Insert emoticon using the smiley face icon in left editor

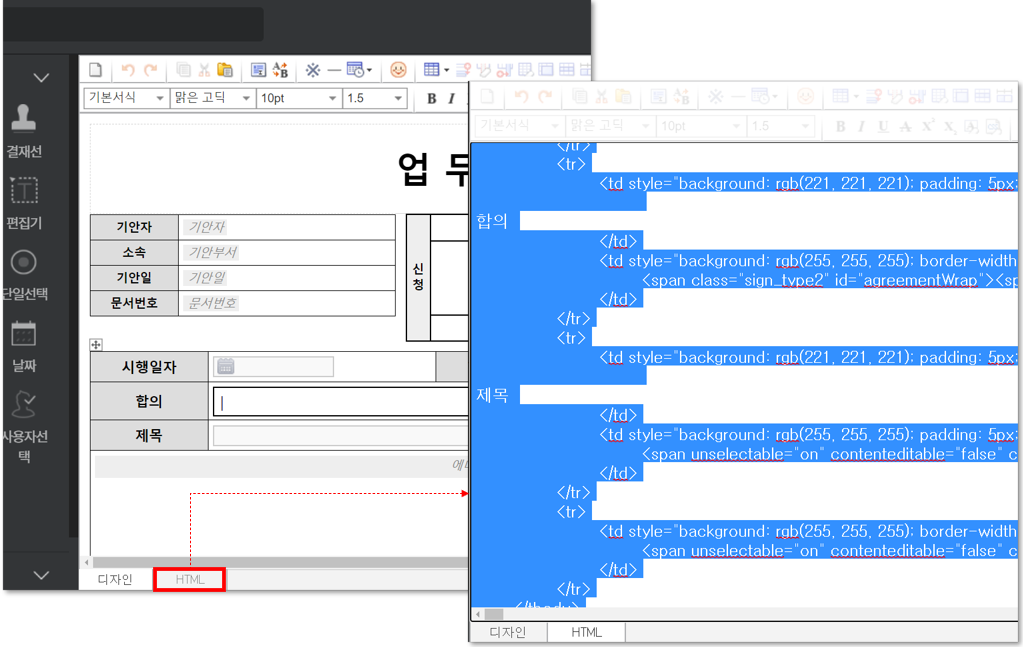pyautogui.click(x=398, y=70)
